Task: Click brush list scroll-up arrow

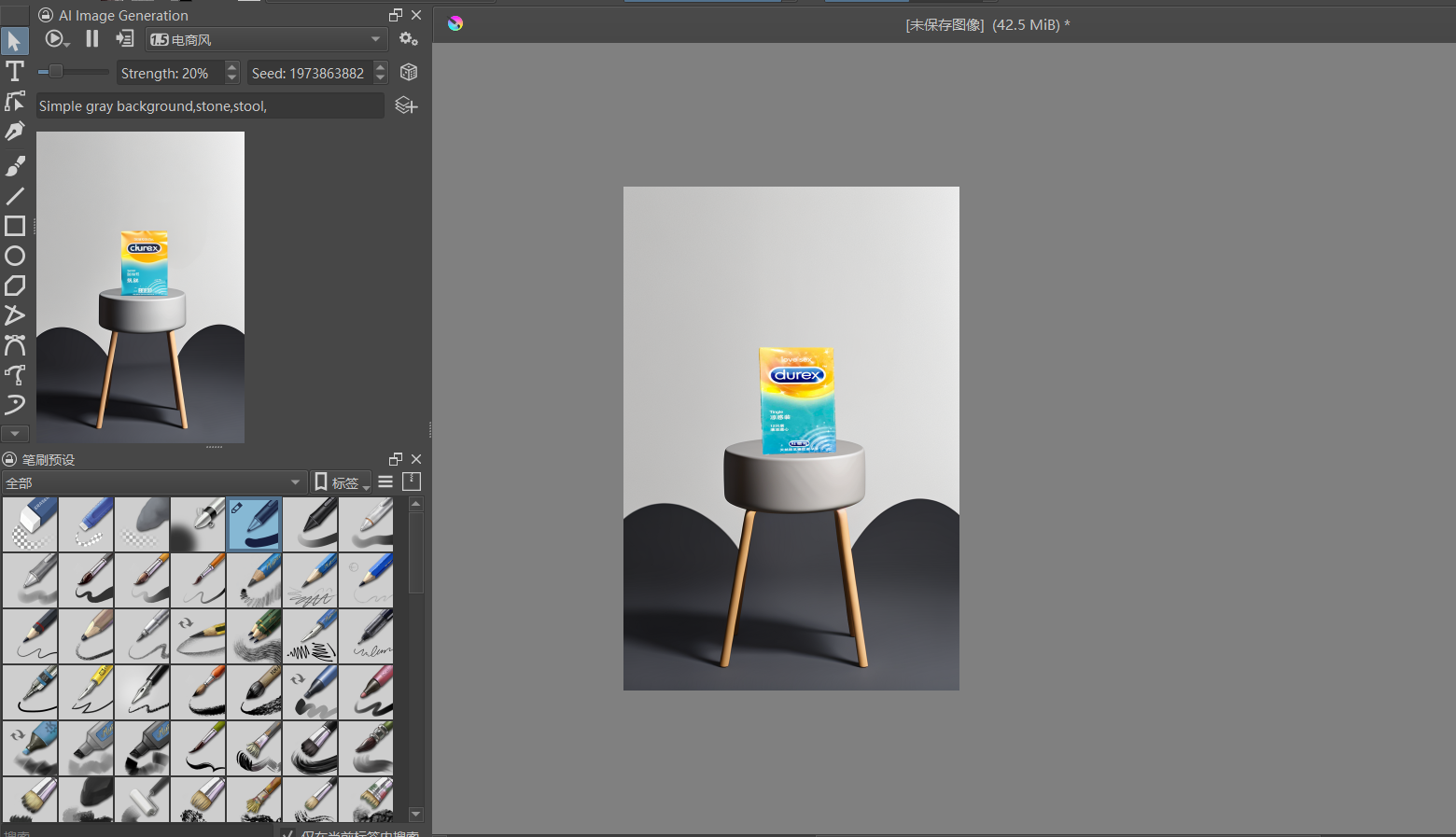Action: (416, 504)
